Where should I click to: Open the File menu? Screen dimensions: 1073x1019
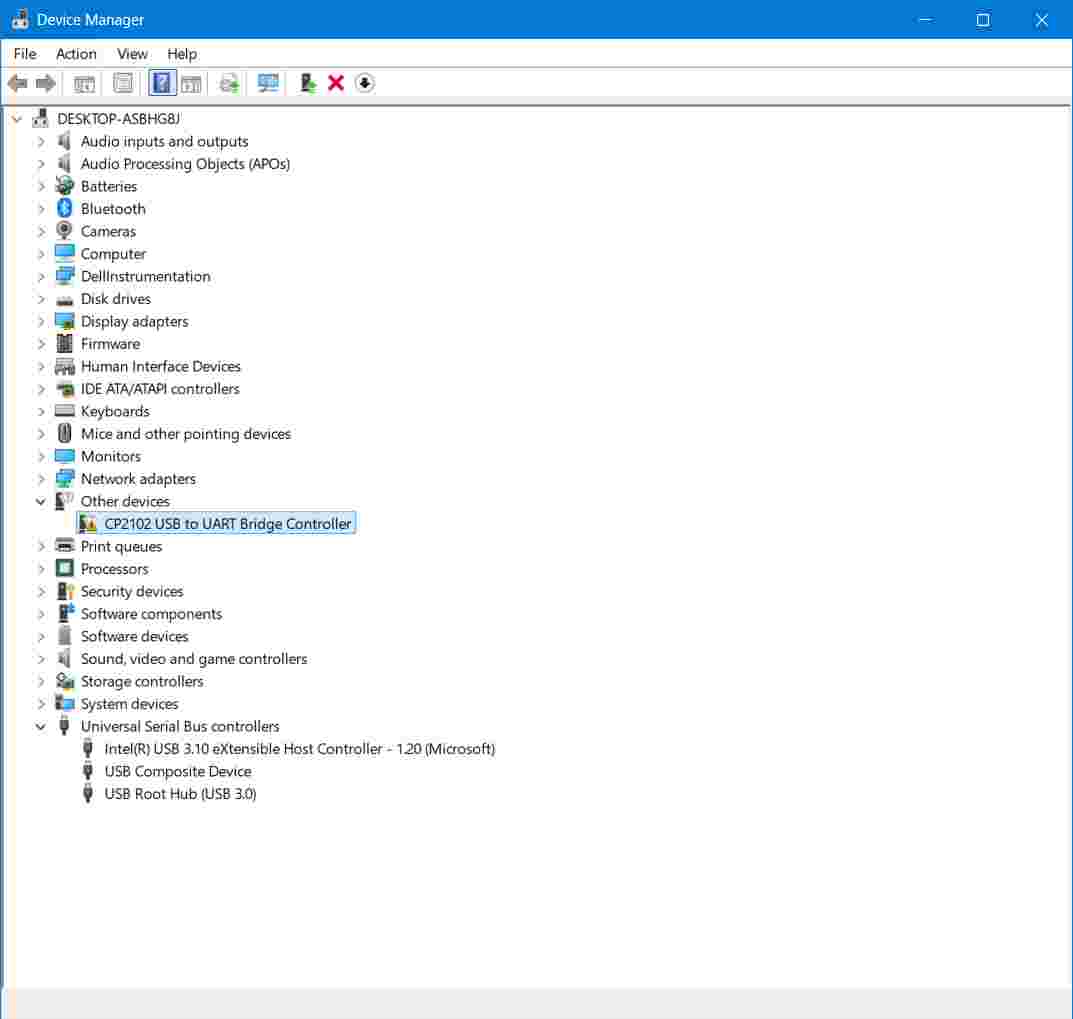click(25, 53)
